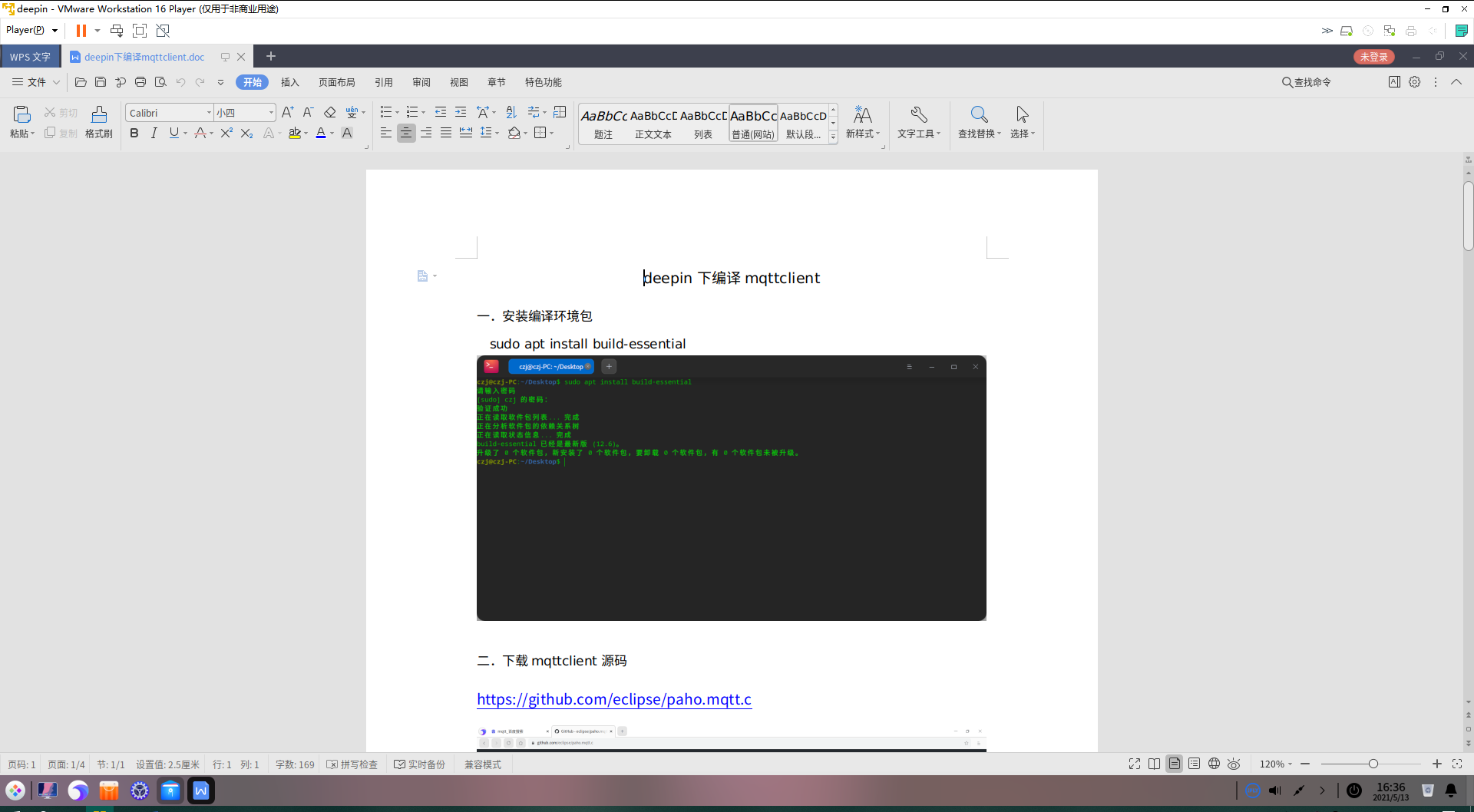The height and width of the screenshot is (812, 1474).
Task: Switch to outline view in status bar
Action: [1195, 764]
